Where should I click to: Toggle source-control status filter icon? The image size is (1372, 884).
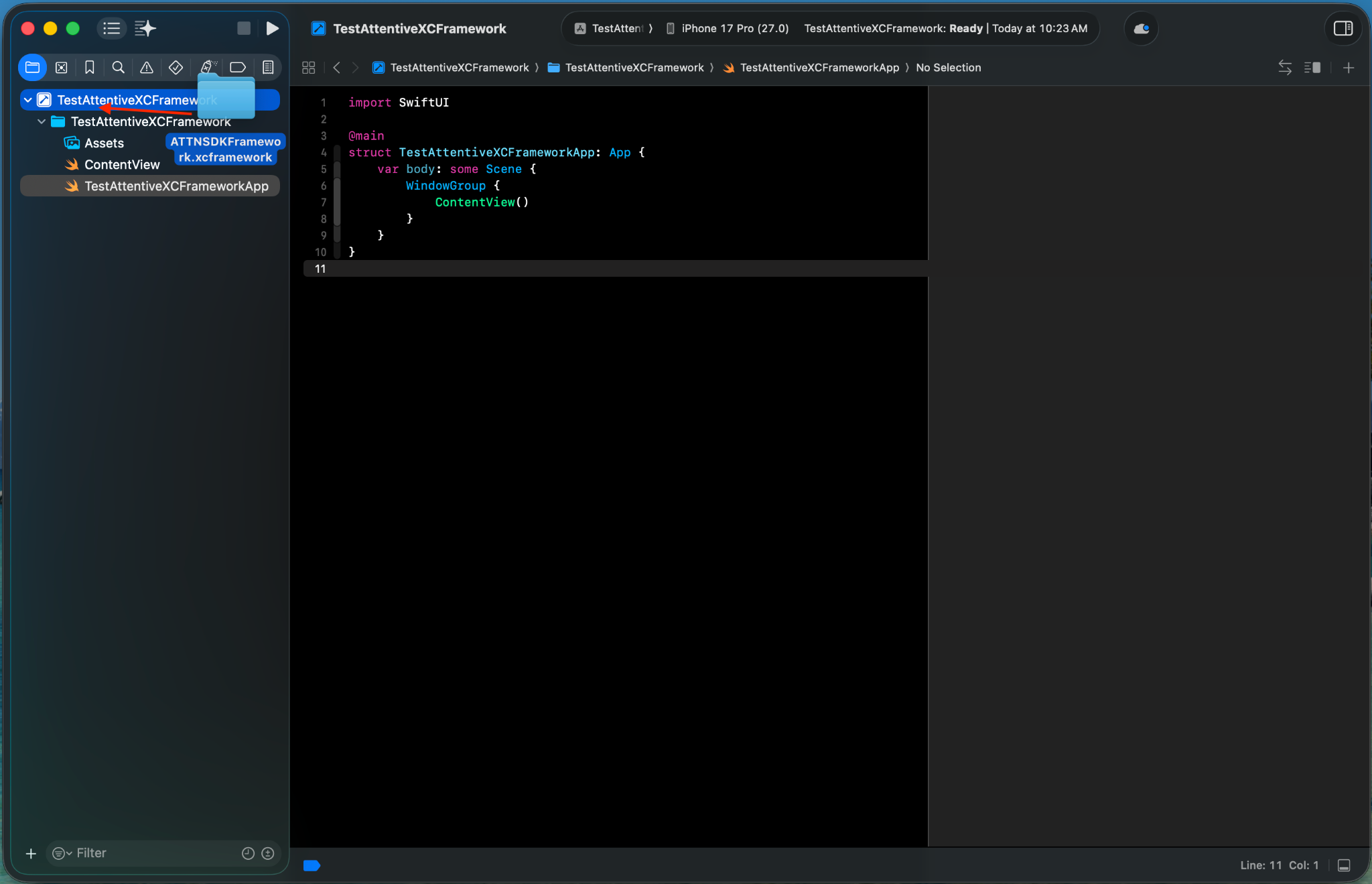268,853
